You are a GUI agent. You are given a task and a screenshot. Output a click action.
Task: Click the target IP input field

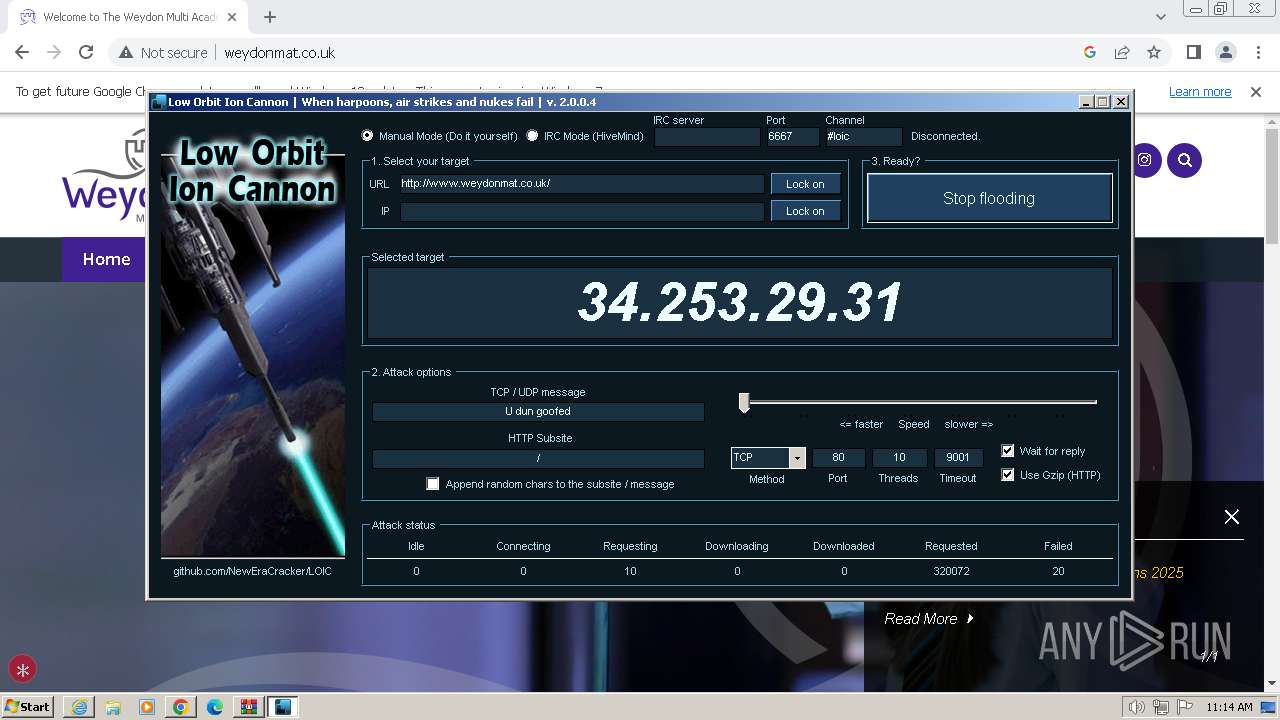(x=582, y=211)
